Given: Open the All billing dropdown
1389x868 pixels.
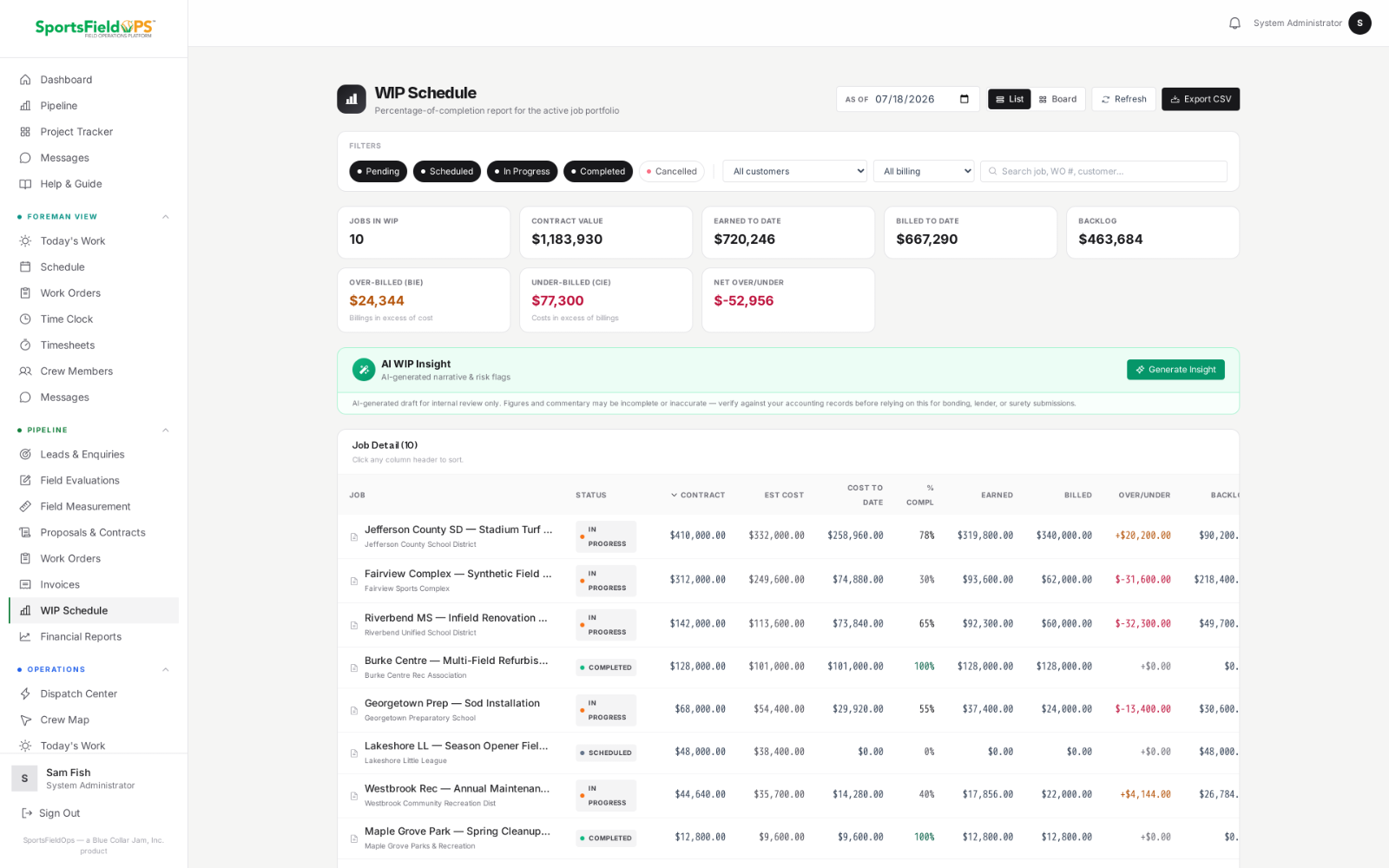Looking at the screenshot, I should click(924, 172).
